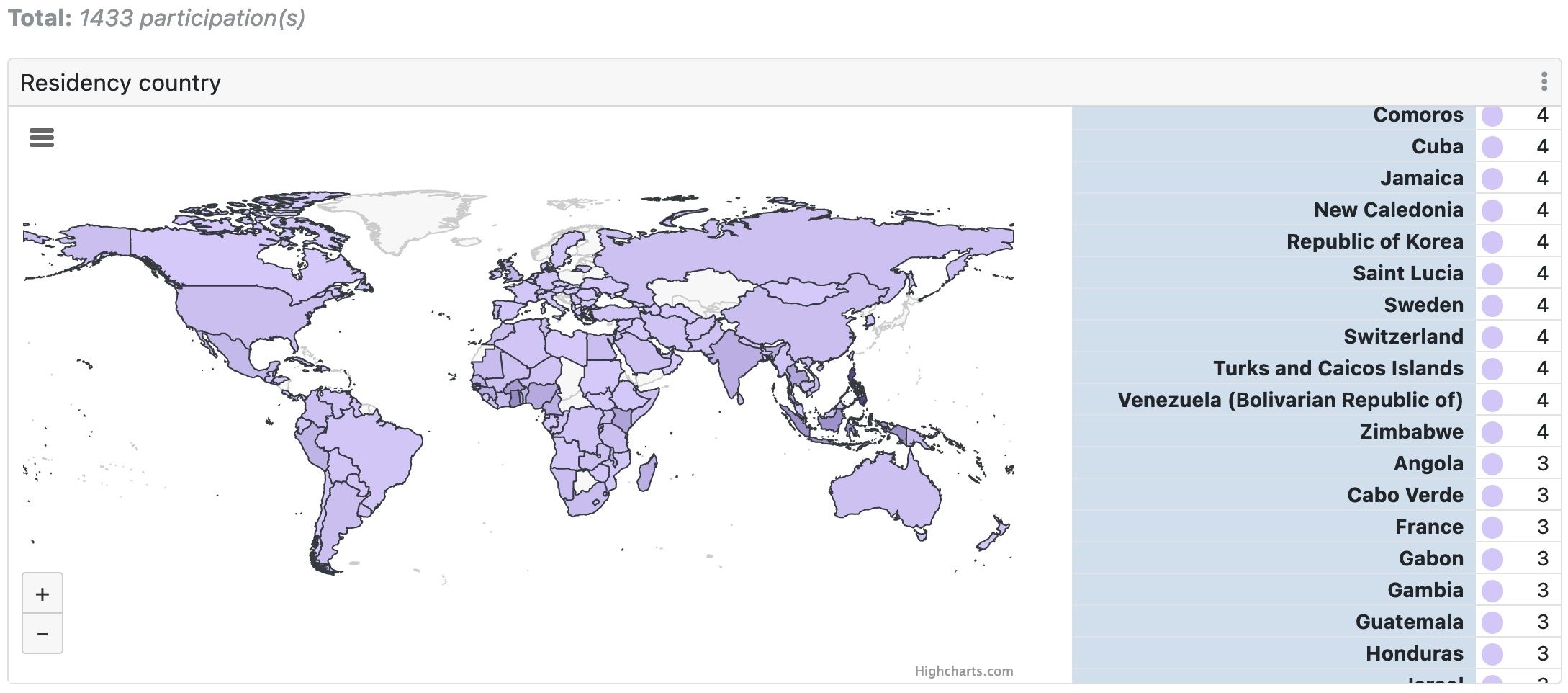Click the purple dot for Zimbabwe
The image size is (1568, 693).
pyautogui.click(x=1492, y=432)
